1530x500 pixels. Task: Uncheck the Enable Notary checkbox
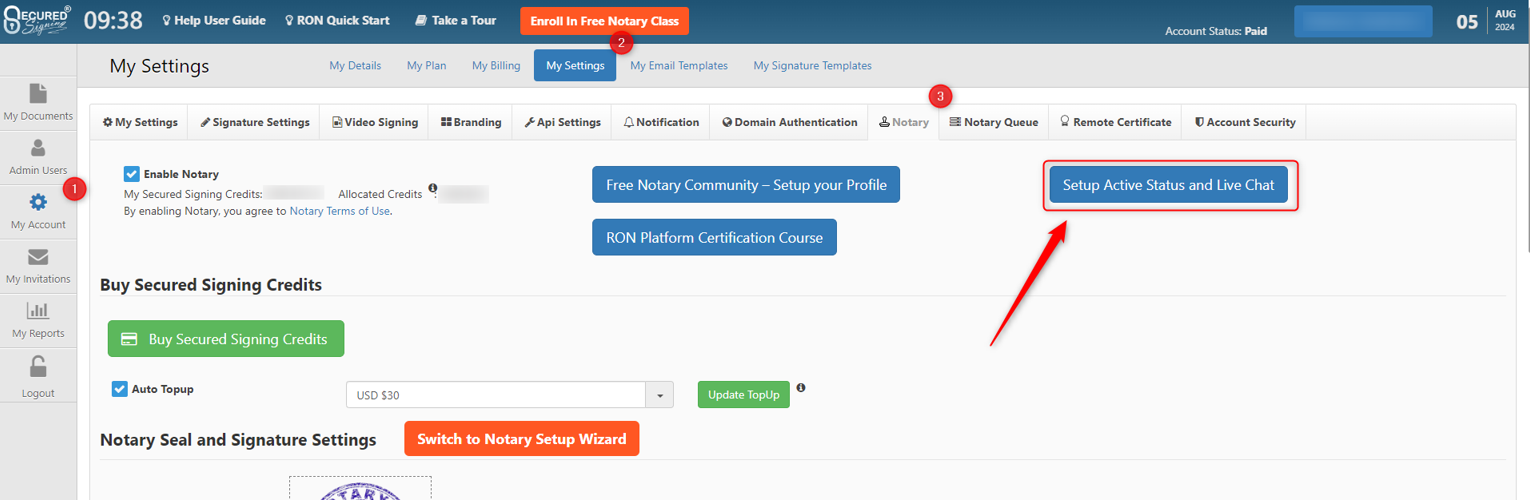pos(132,174)
